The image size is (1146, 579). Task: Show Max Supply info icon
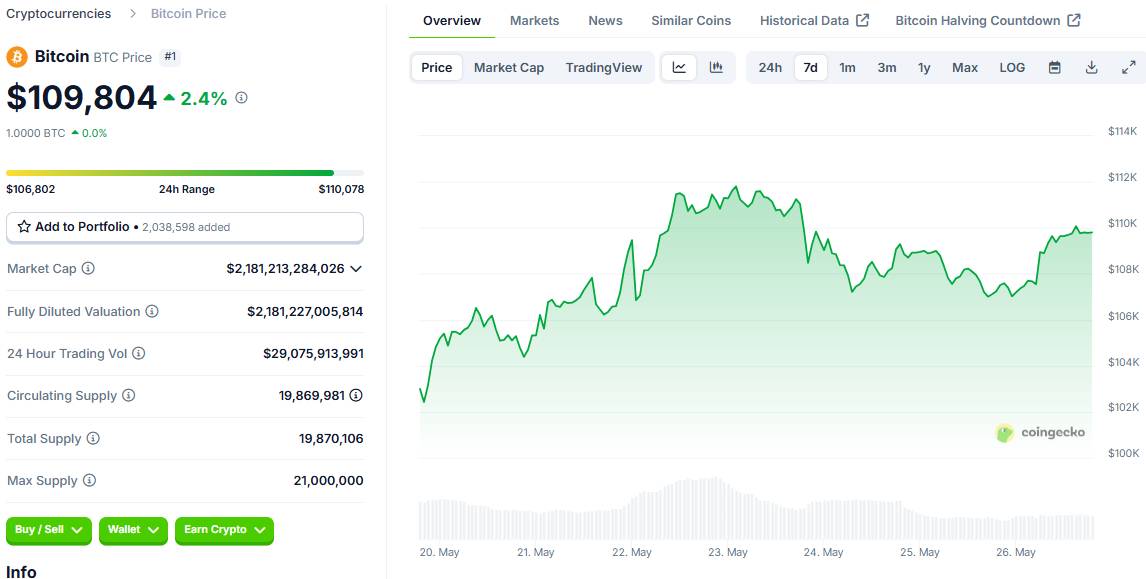pos(89,481)
